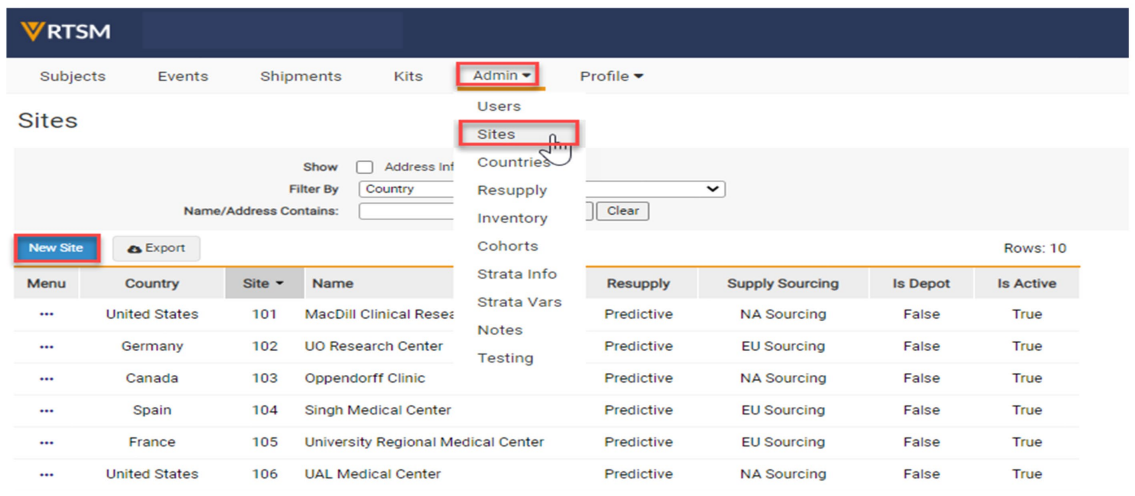The image size is (1135, 496).
Task: Collapse the Admin dropdown menu
Action: point(500,75)
